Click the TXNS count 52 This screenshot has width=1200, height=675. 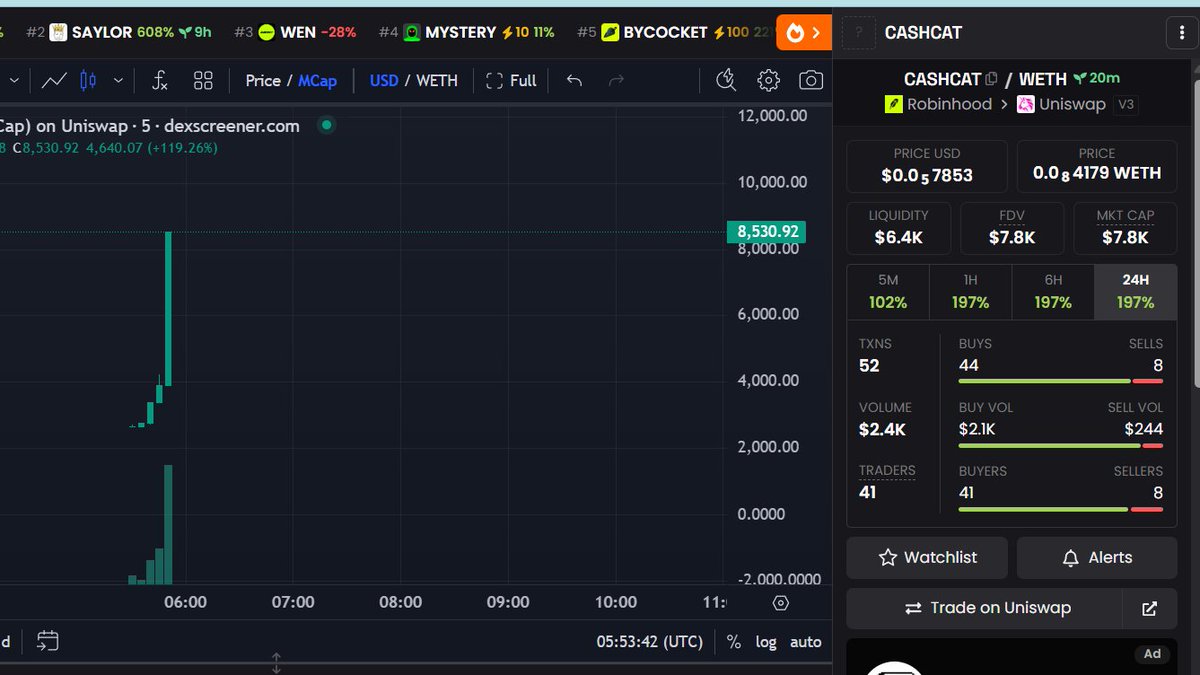[869, 366]
